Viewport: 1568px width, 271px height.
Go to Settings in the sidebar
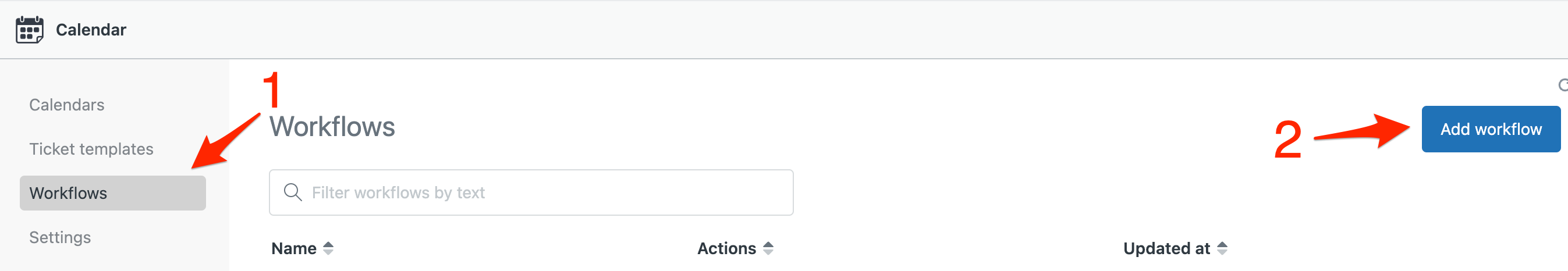pyautogui.click(x=59, y=237)
